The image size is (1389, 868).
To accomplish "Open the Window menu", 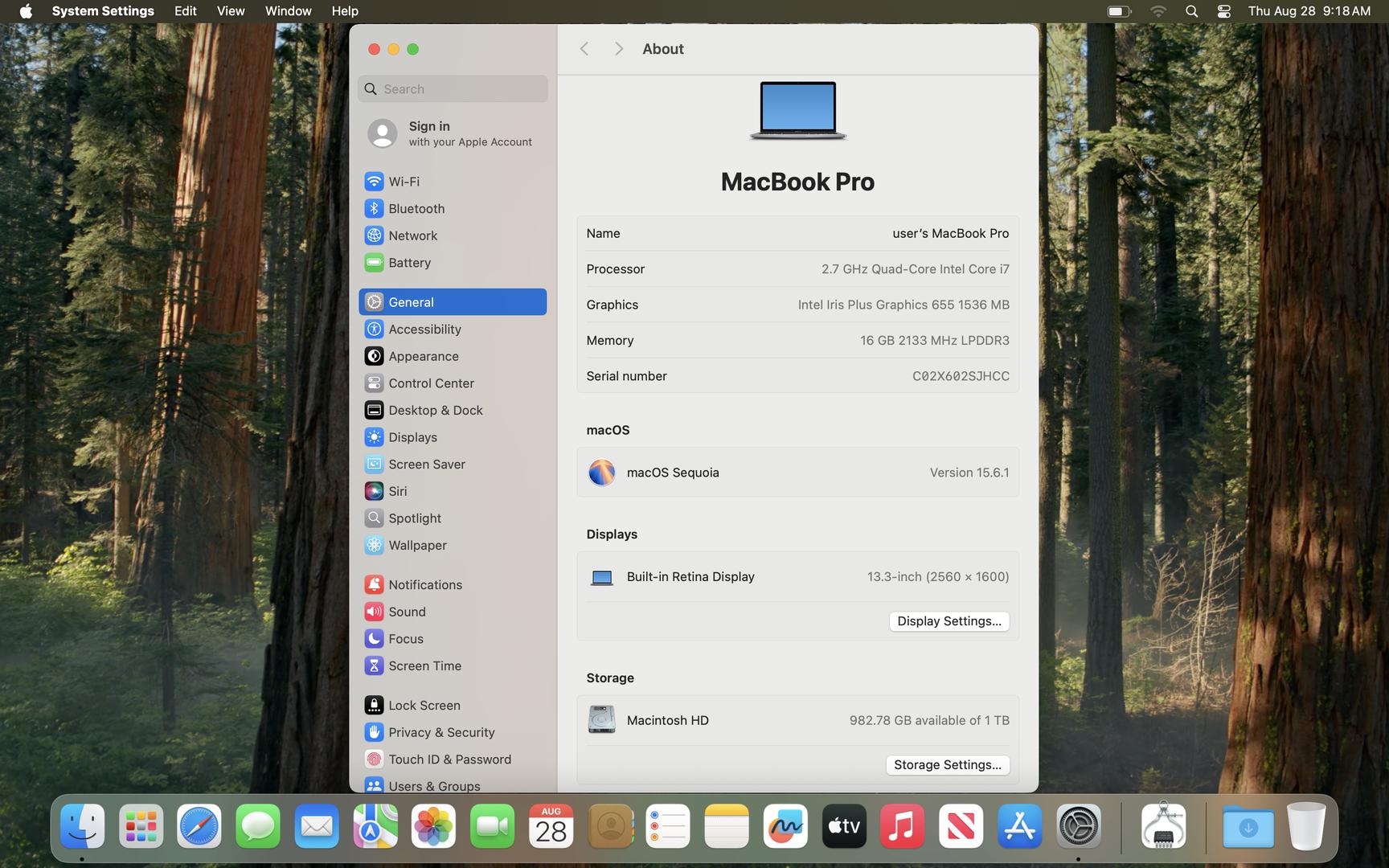I will [x=288, y=11].
